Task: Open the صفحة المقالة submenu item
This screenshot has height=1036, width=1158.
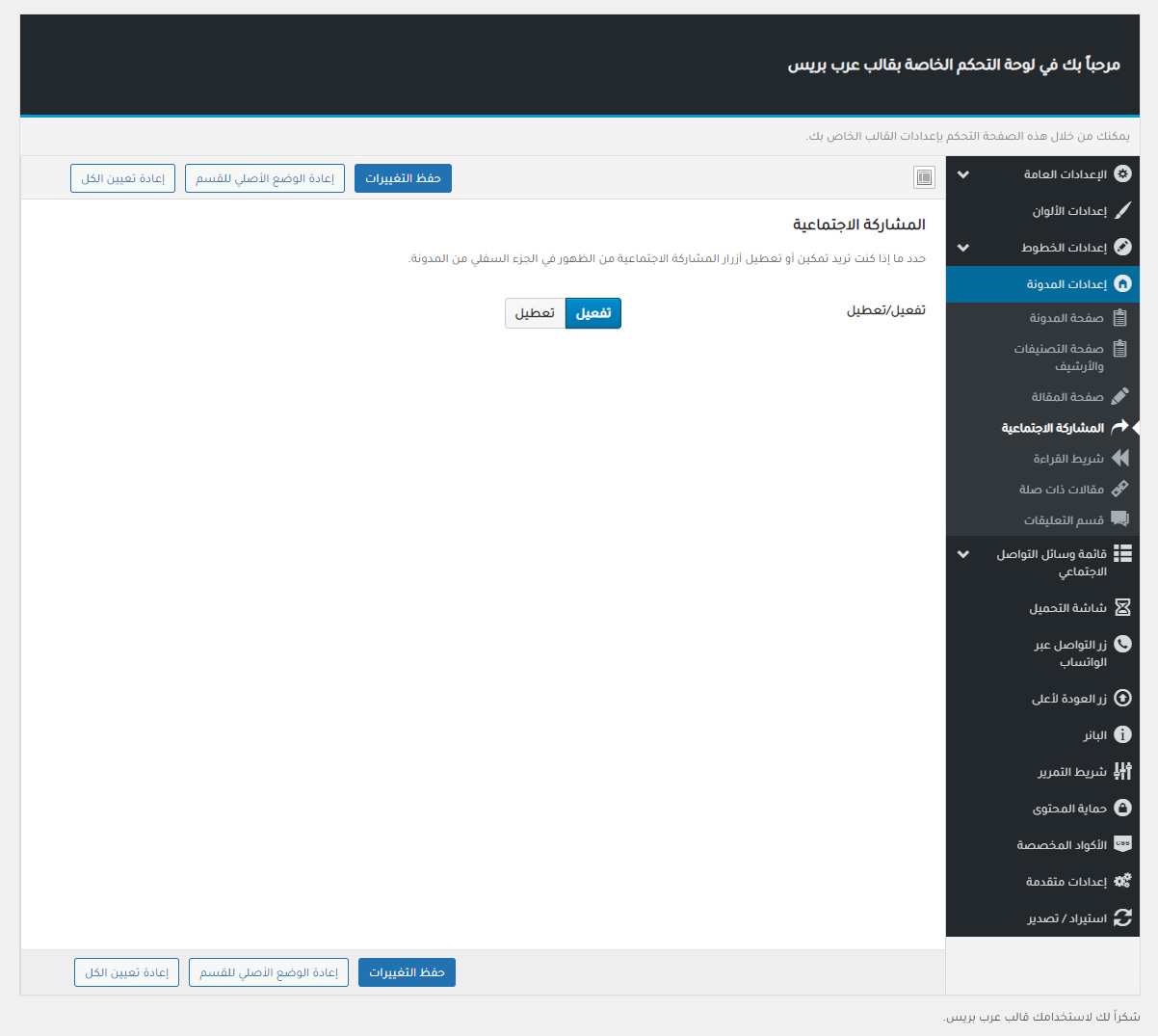Action: click(x=1067, y=397)
